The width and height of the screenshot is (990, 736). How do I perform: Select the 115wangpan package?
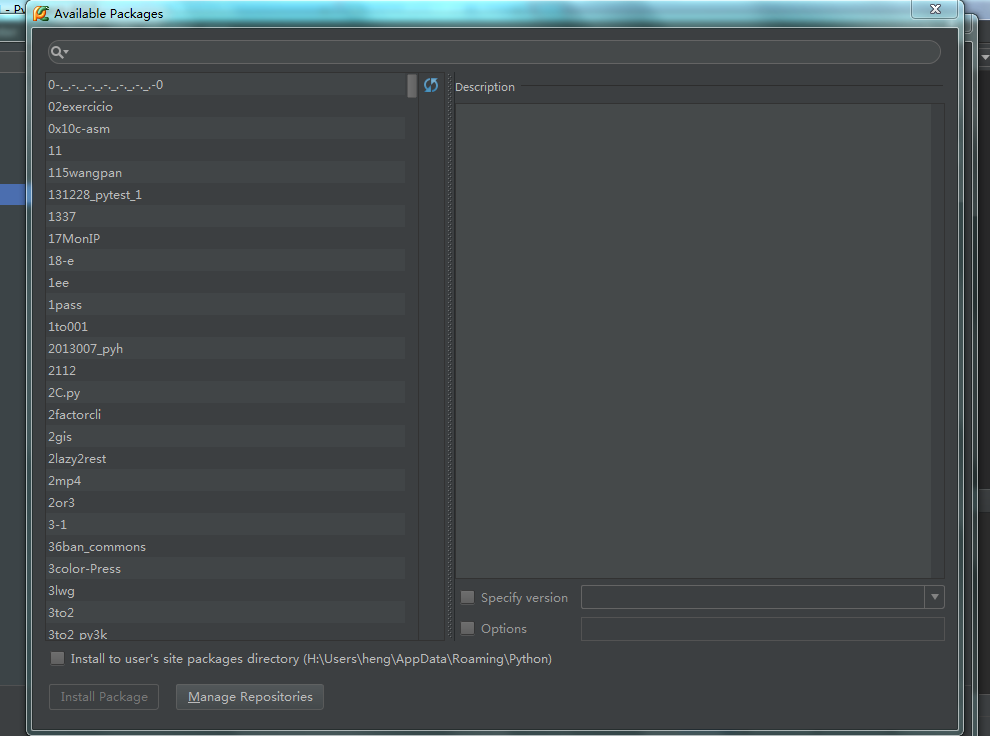point(225,173)
